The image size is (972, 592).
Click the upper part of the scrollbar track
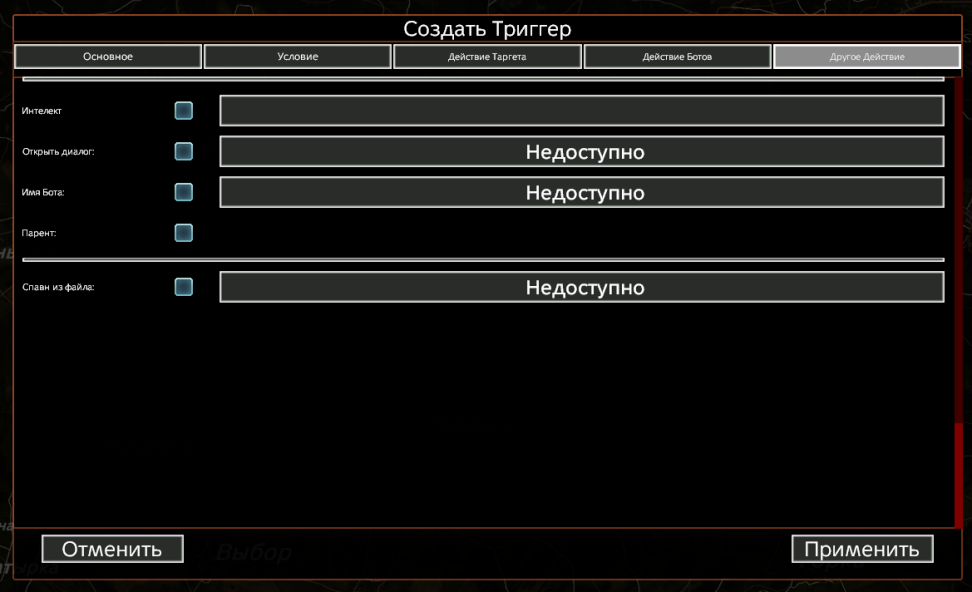(x=958, y=200)
